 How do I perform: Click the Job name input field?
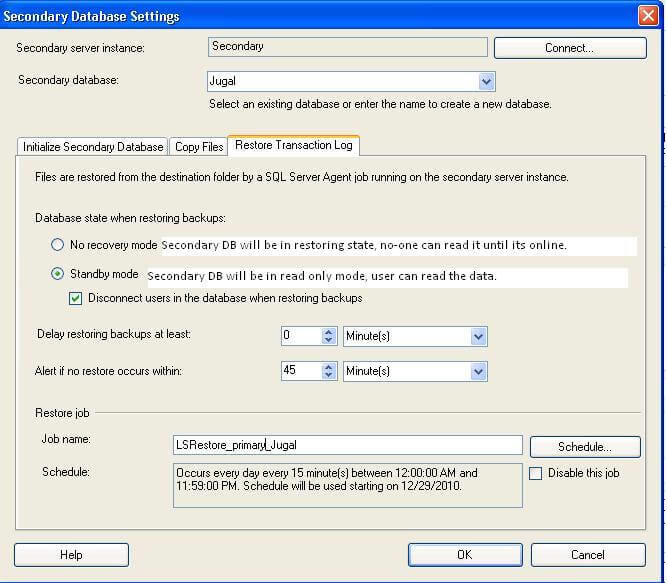(x=348, y=445)
